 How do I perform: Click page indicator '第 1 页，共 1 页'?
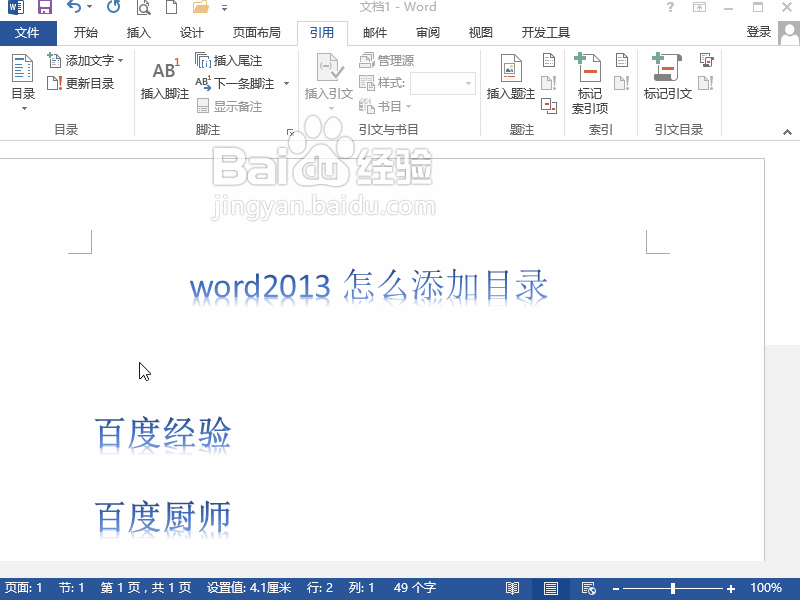(x=145, y=588)
